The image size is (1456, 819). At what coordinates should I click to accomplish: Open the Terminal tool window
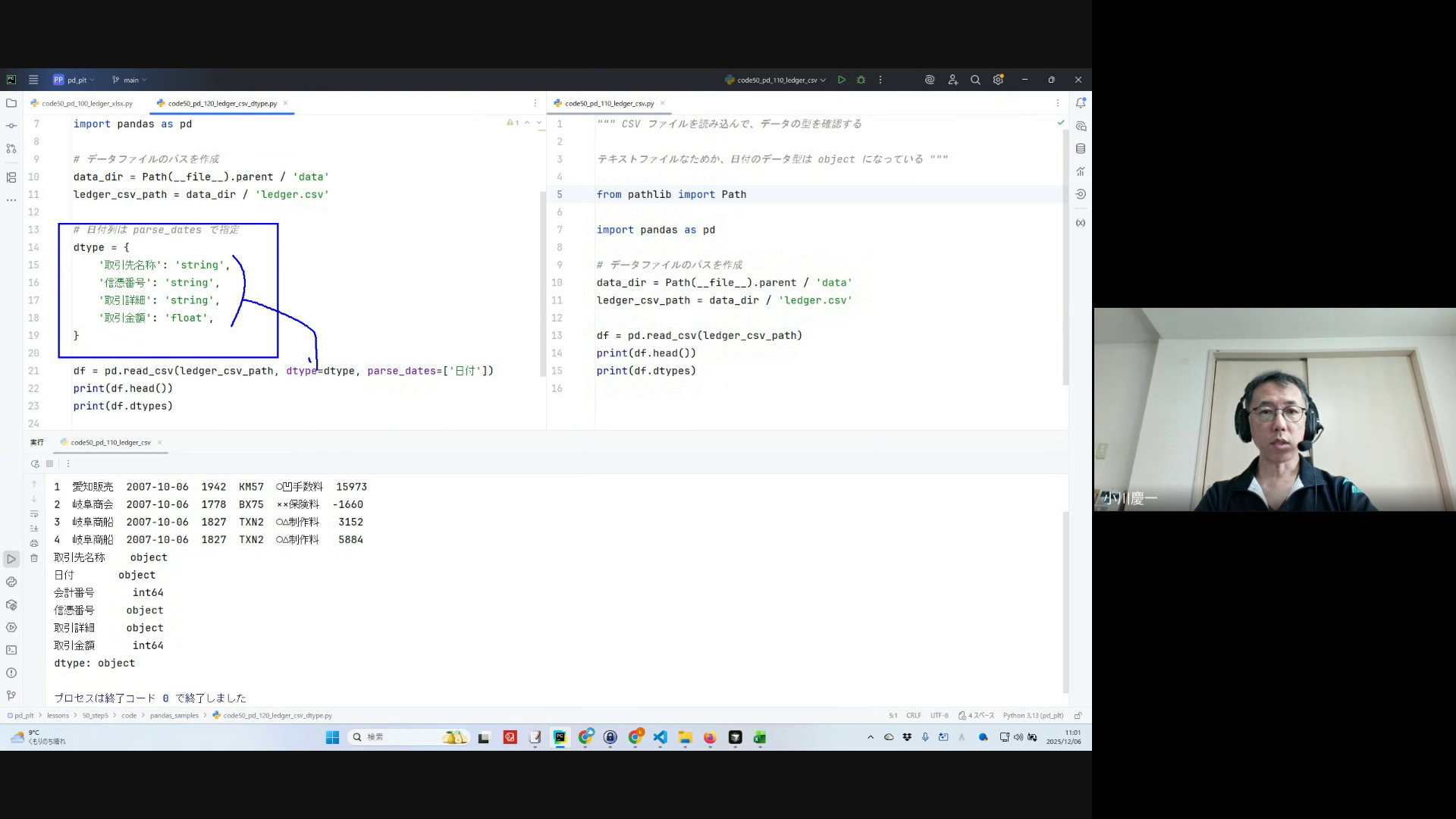[x=11, y=650]
